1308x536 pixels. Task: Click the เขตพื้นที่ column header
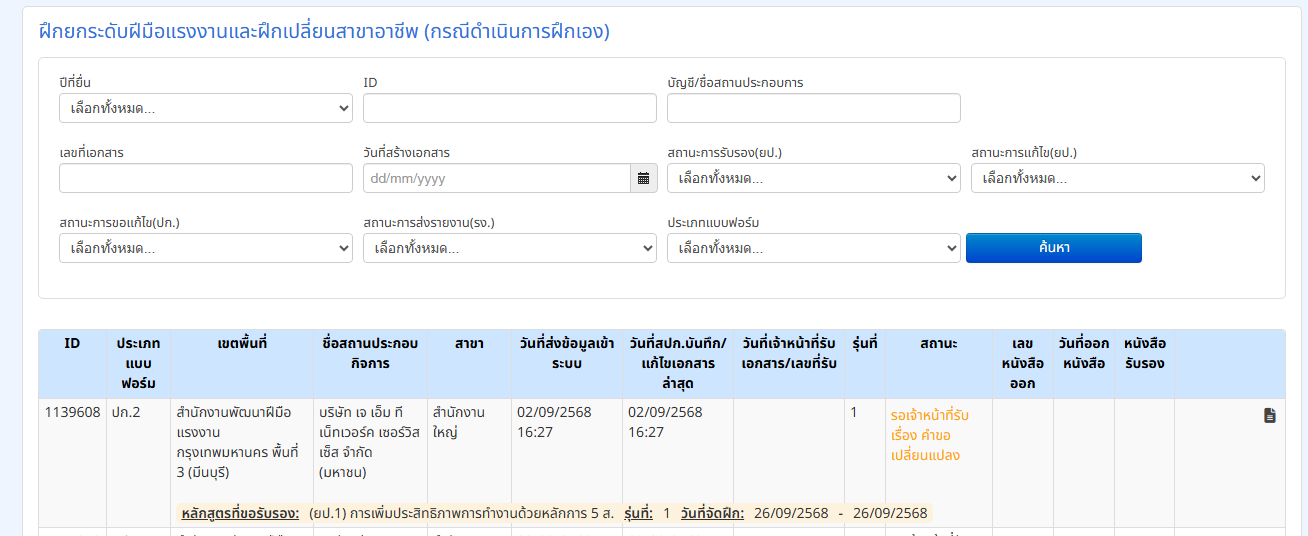[242, 343]
